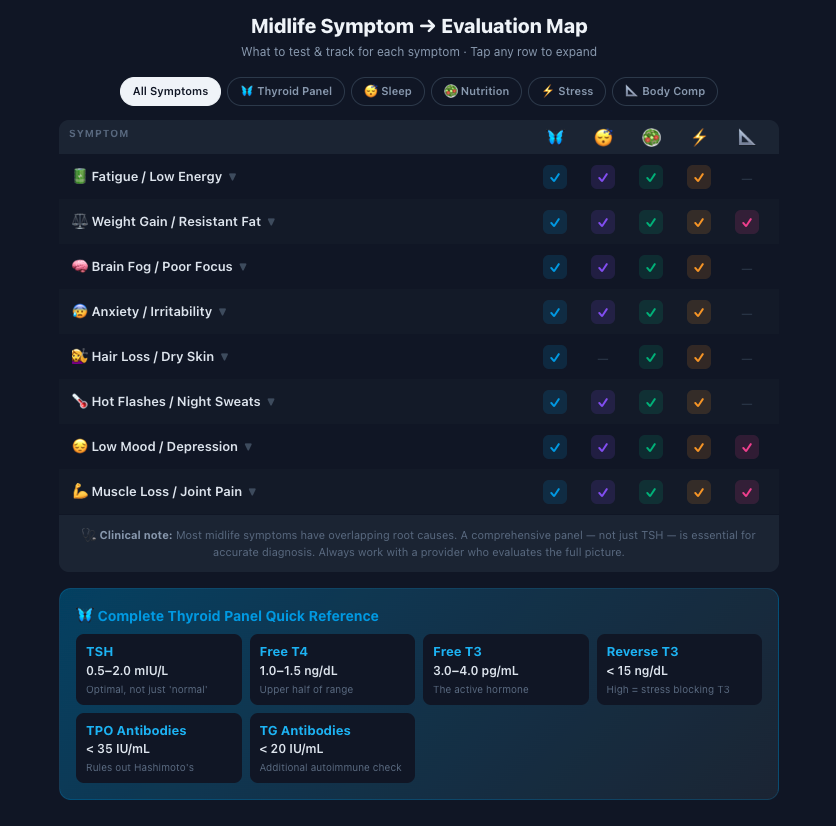
Task: Click the battery icon beside Fatigue / Low Energy
Action: pos(80,177)
